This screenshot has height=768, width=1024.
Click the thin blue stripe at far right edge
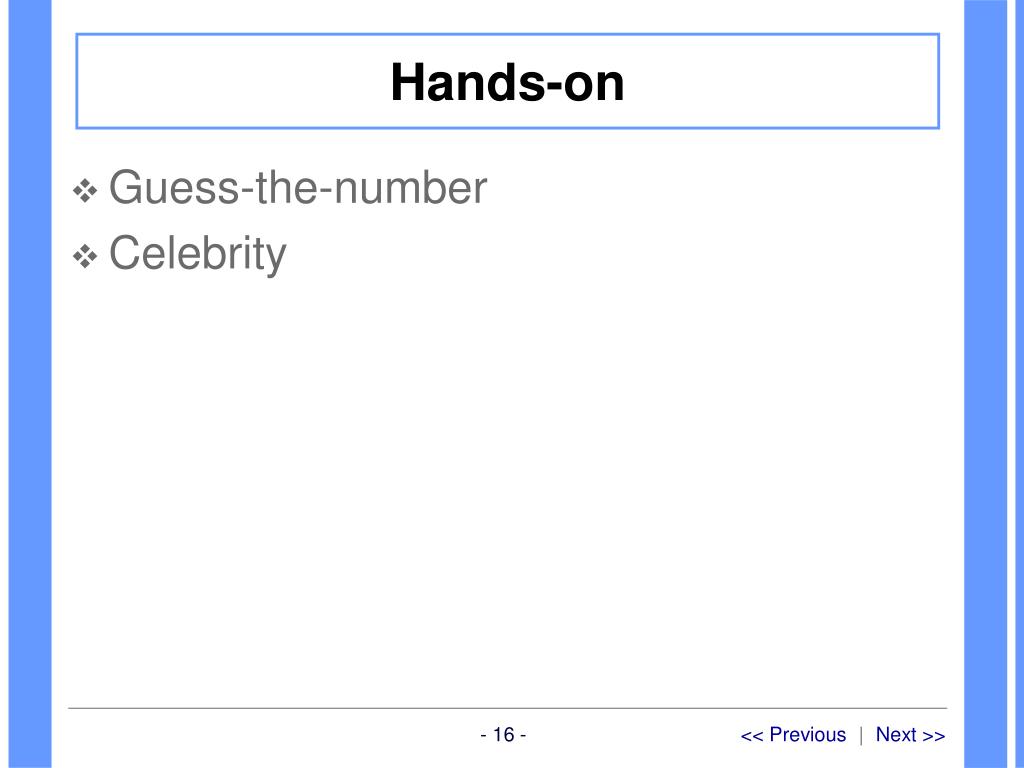coord(1019,384)
